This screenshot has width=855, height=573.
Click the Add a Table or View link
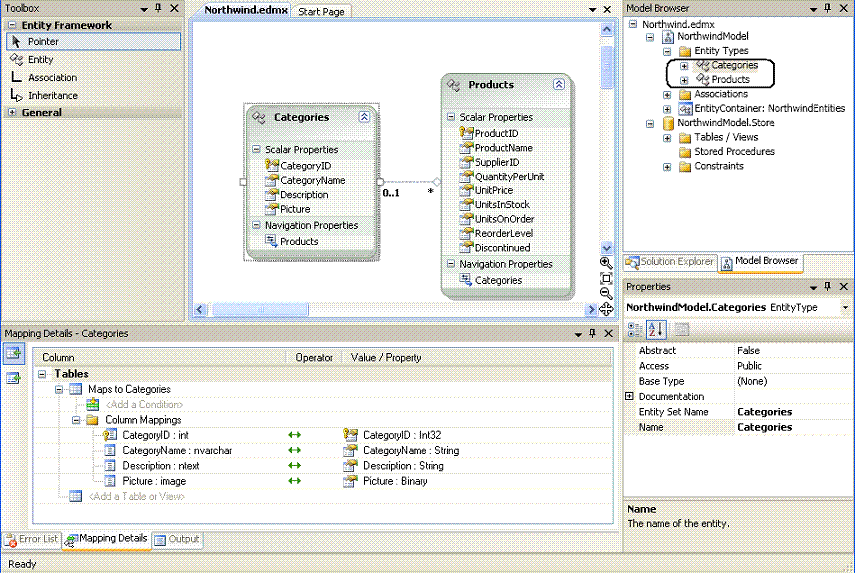click(136, 496)
